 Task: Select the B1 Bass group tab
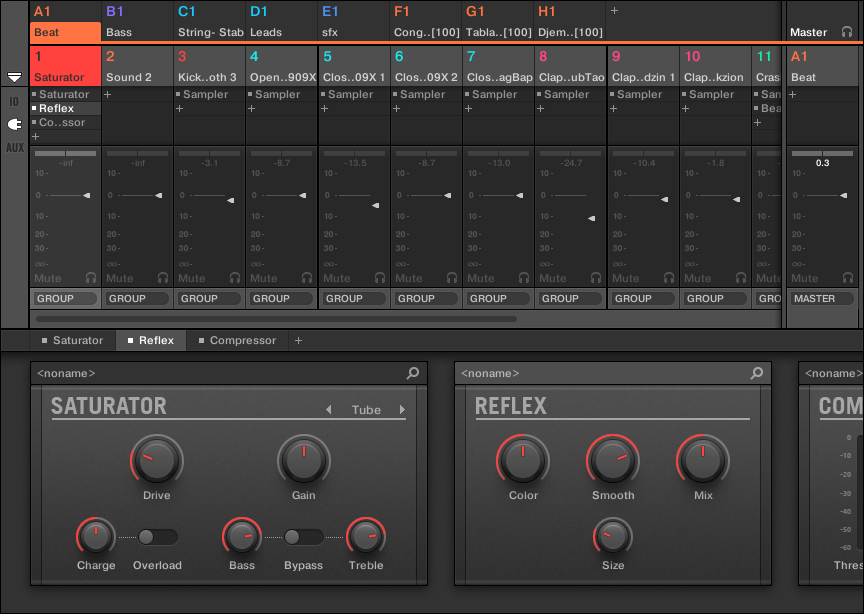pos(137,21)
